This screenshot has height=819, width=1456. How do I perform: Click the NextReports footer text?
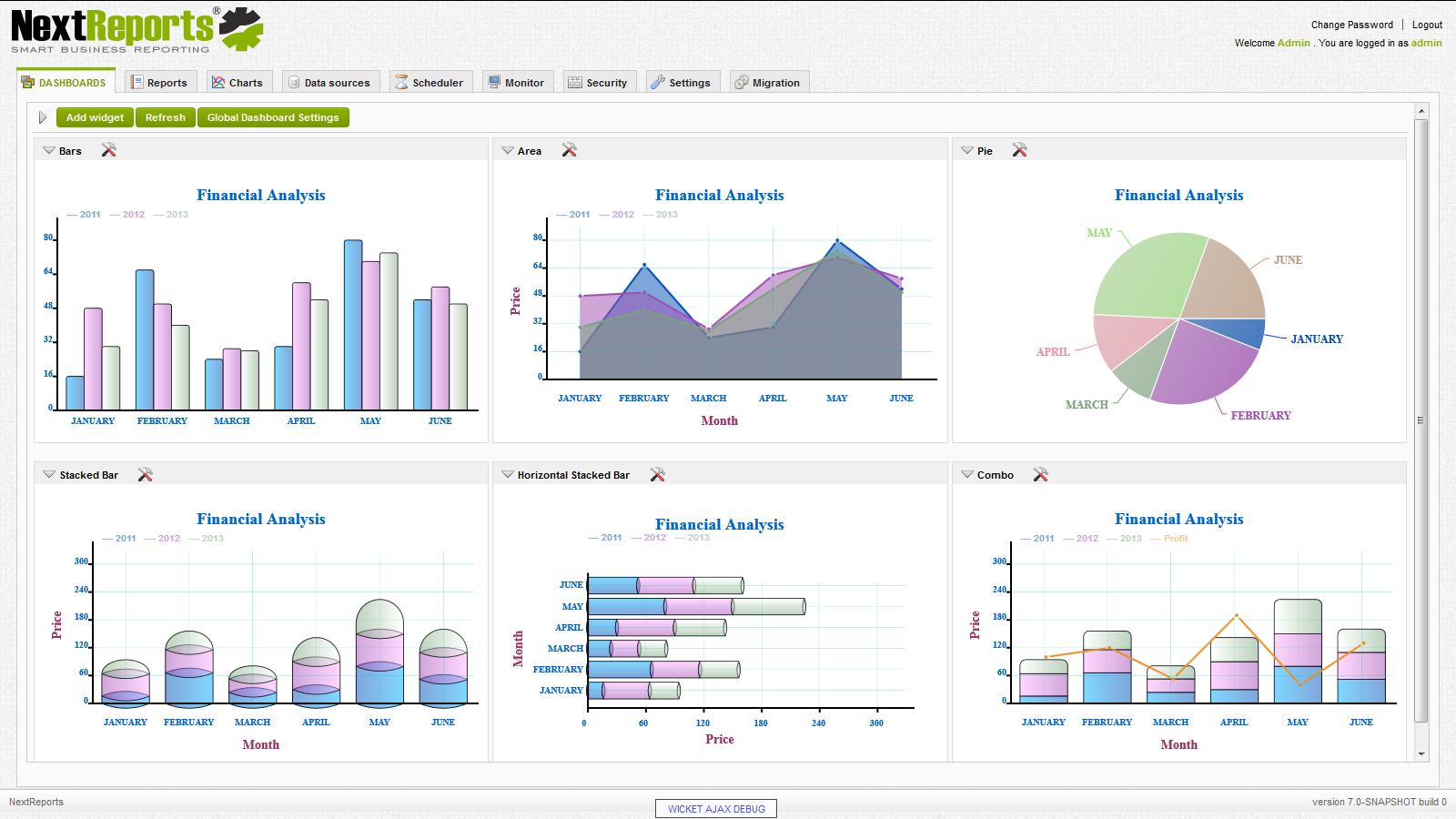36,802
